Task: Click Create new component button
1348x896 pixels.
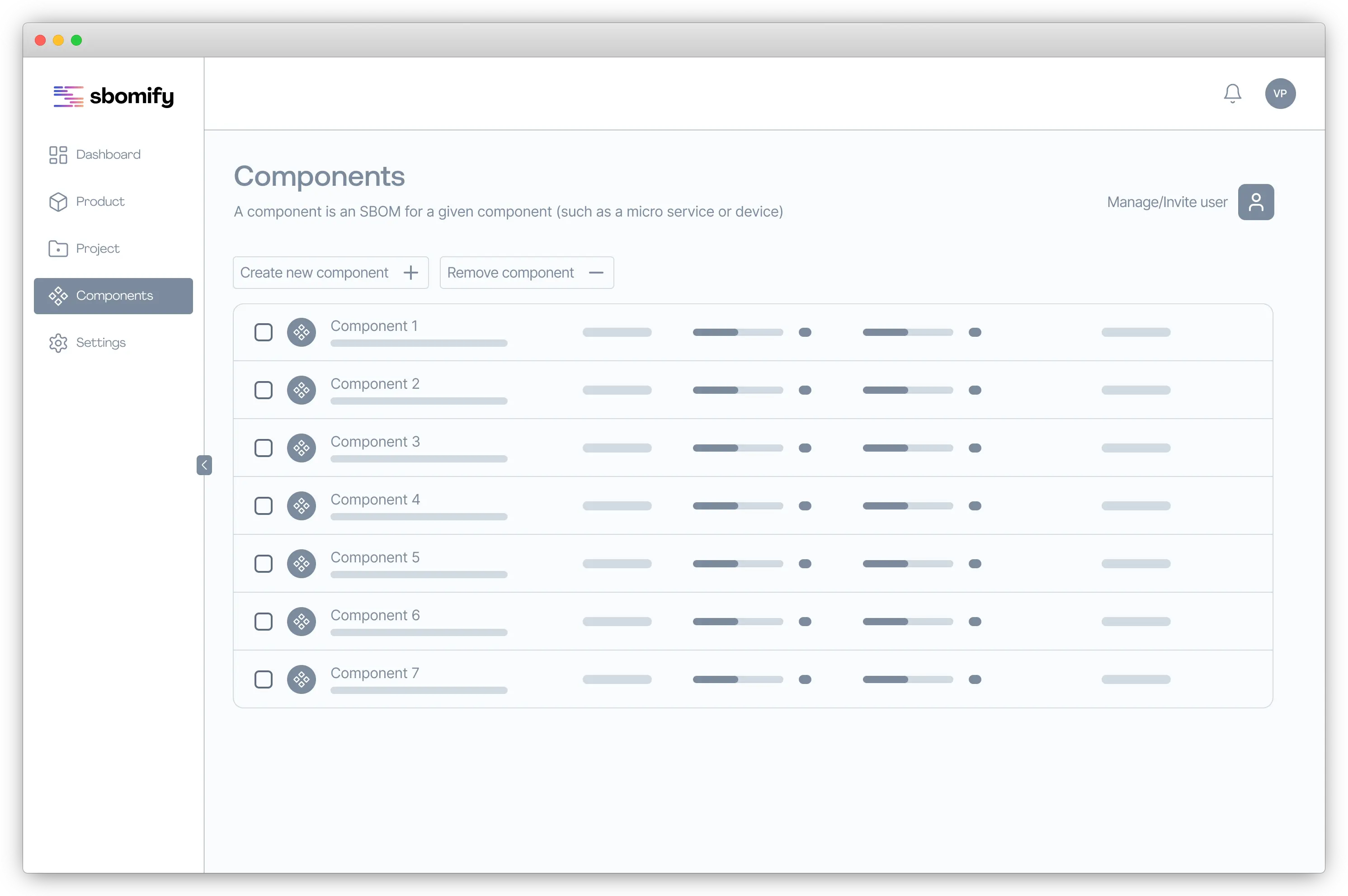Action: [x=330, y=273]
